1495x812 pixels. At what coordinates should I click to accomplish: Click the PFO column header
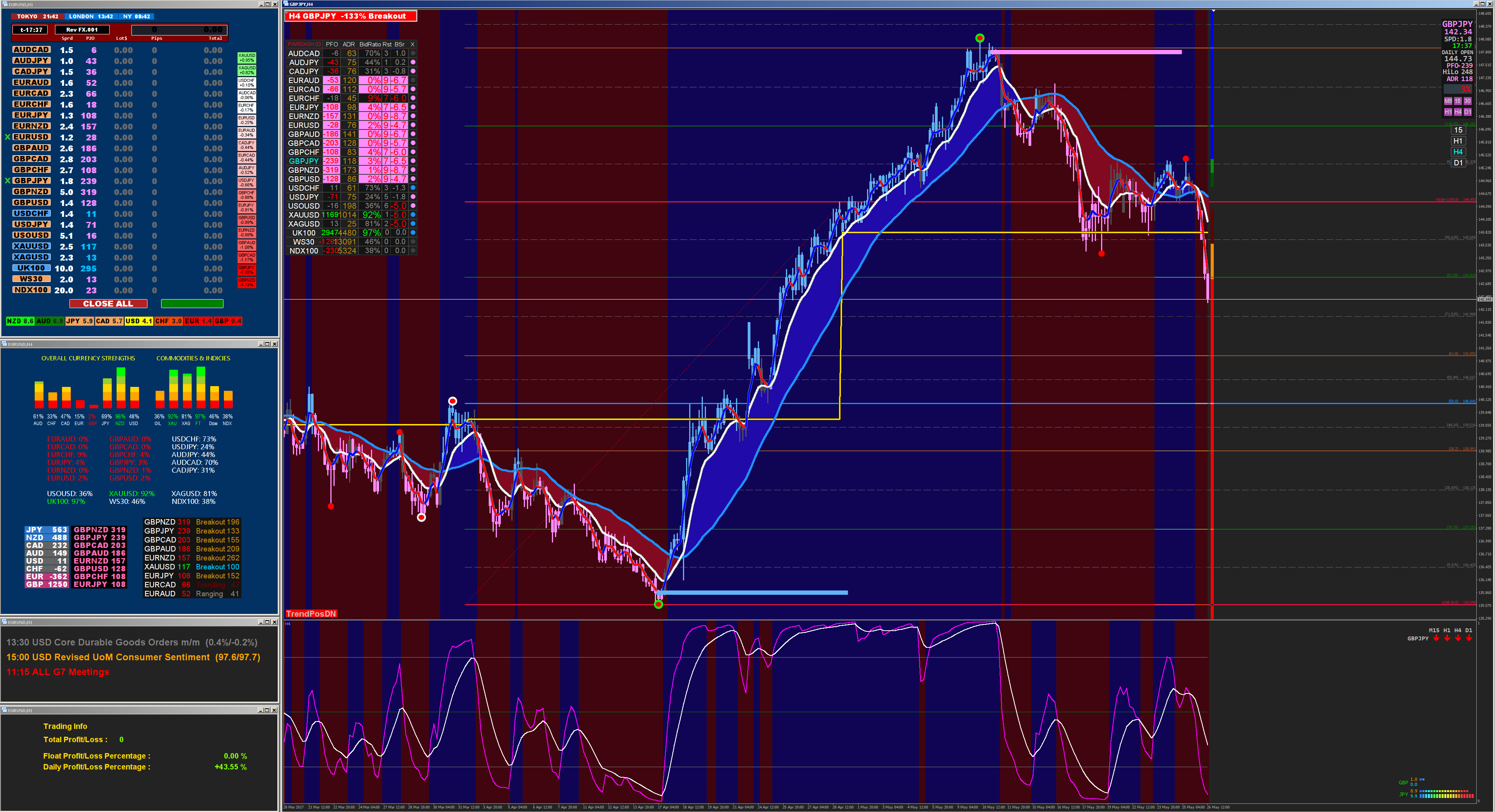click(332, 44)
